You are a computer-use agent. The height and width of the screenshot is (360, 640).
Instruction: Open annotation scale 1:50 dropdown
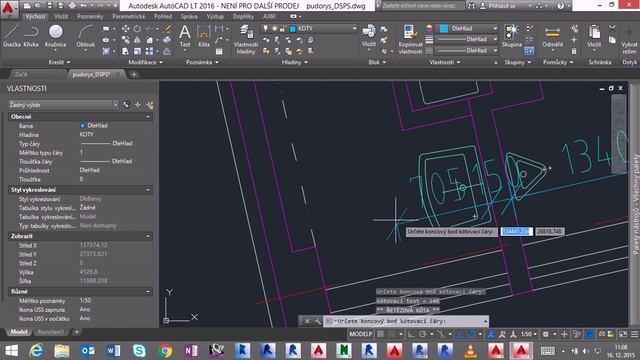tap(529, 334)
